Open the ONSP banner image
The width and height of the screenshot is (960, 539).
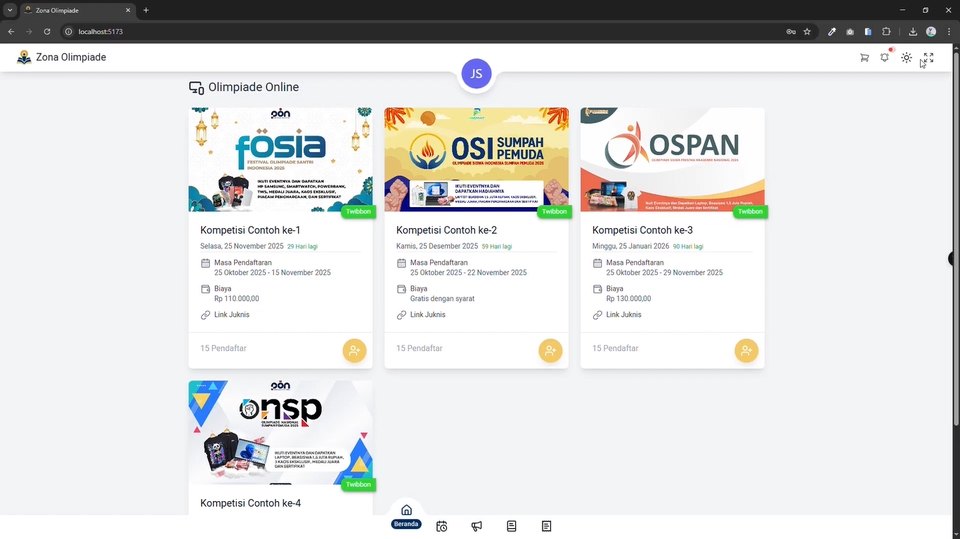pyautogui.click(x=280, y=432)
